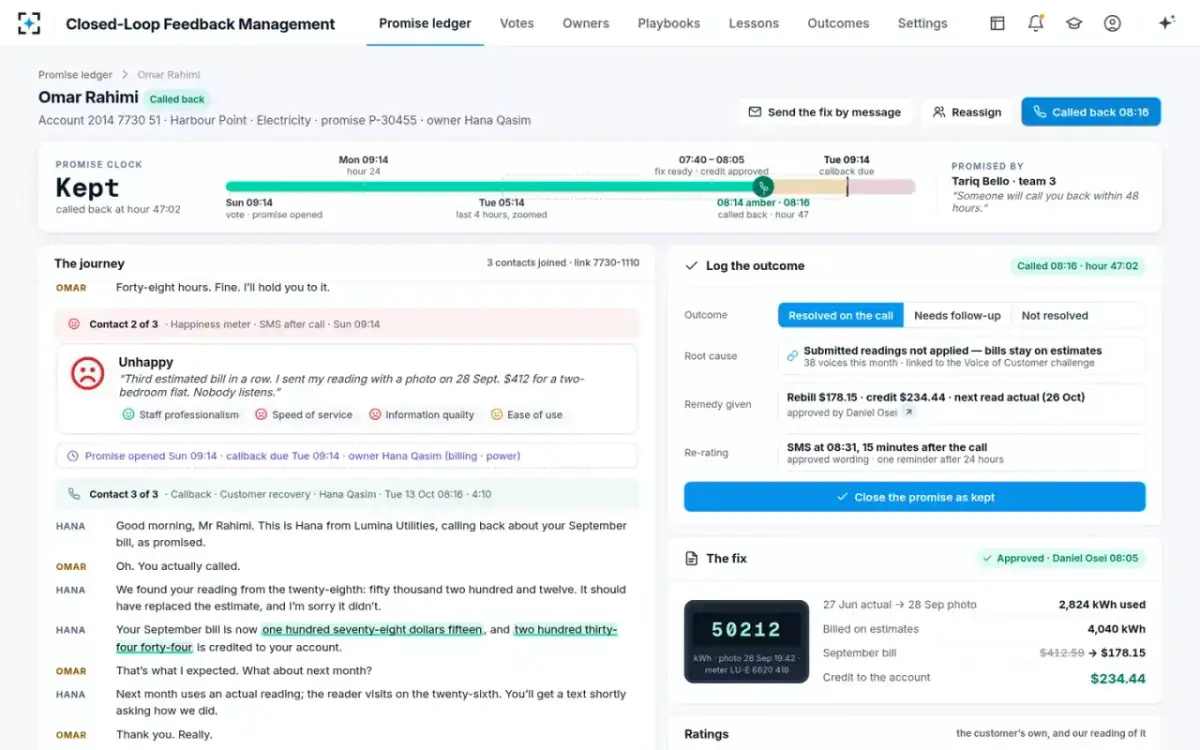Open the Promise opened Sun 09:14 link row
This screenshot has width=1200, height=750.
(x=346, y=456)
